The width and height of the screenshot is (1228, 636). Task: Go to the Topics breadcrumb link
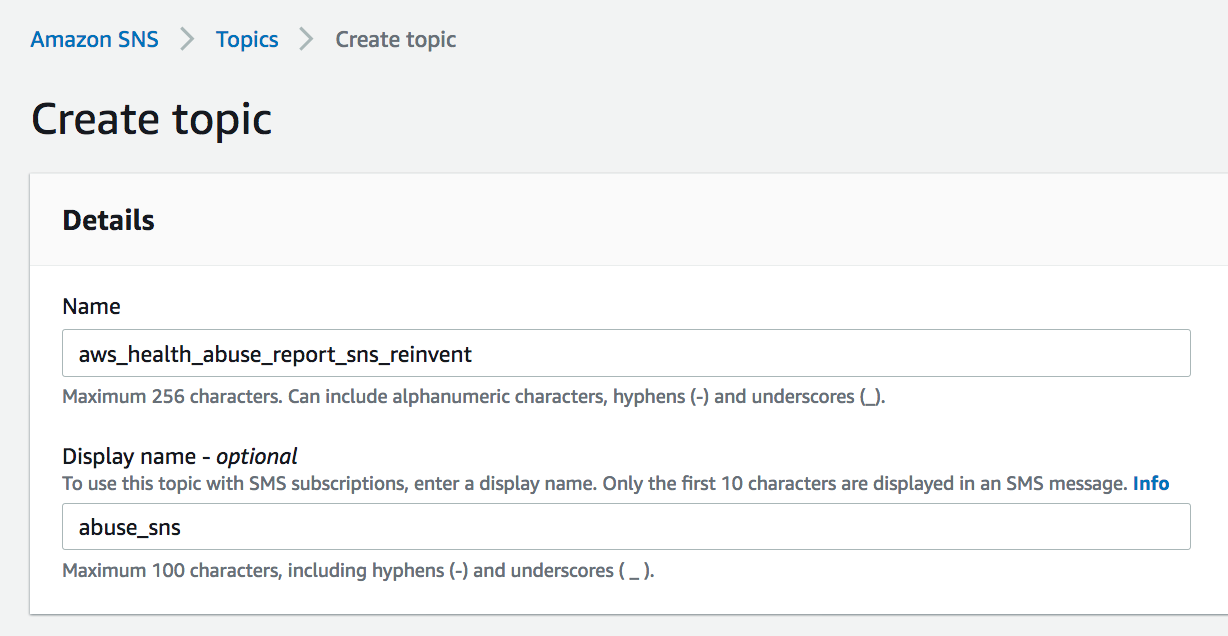pos(247,40)
